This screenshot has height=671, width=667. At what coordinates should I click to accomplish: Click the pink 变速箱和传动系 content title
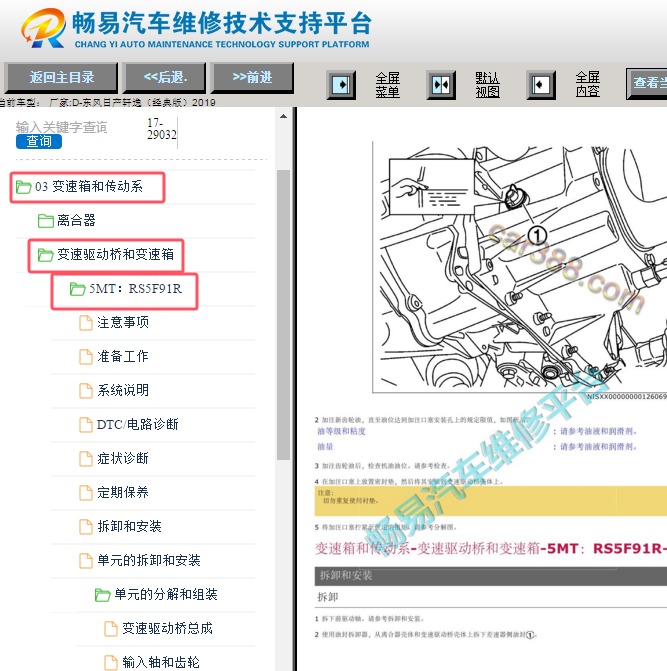click(491, 548)
